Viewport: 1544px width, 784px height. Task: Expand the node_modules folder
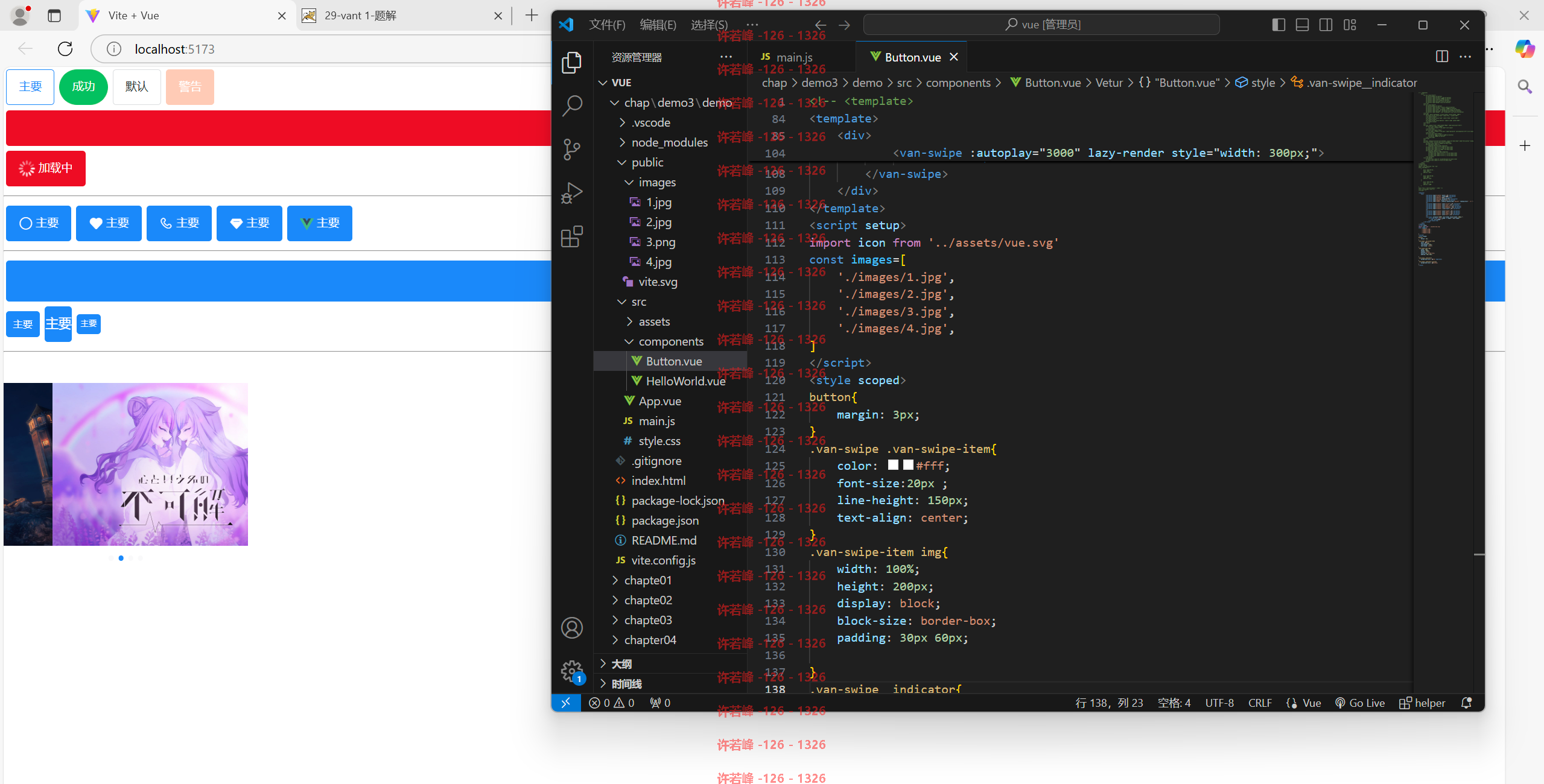click(669, 142)
